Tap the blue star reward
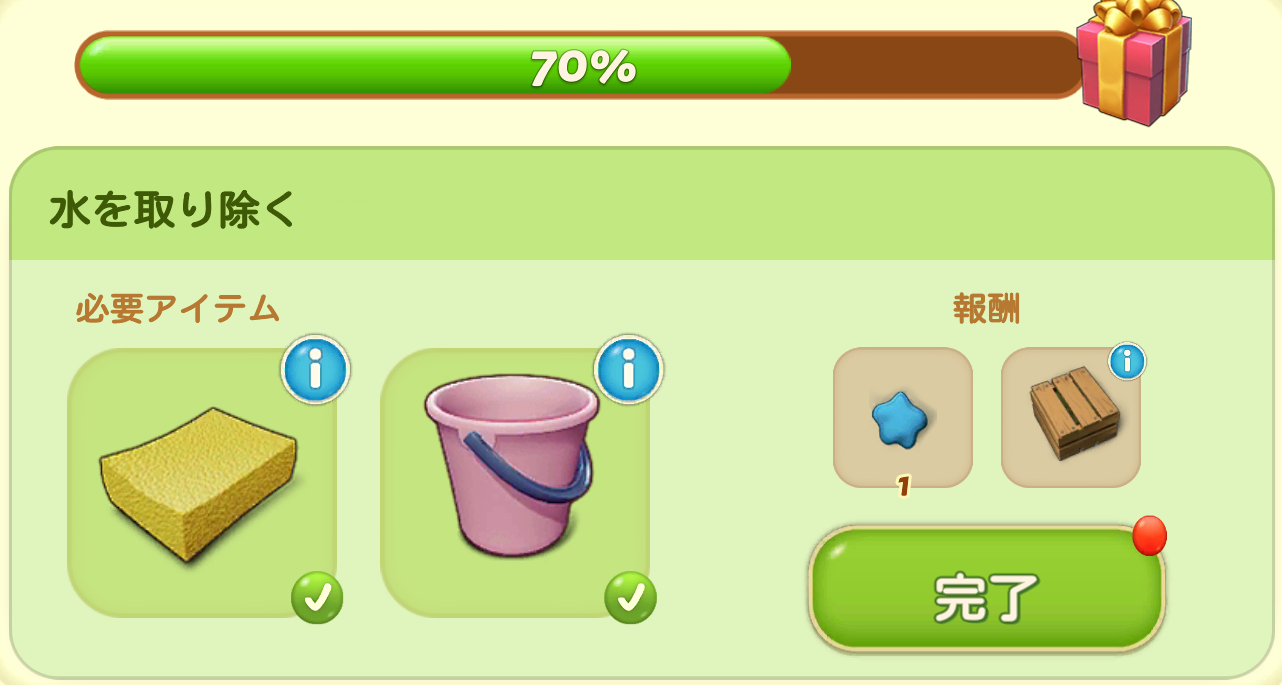1282x685 pixels. click(902, 418)
